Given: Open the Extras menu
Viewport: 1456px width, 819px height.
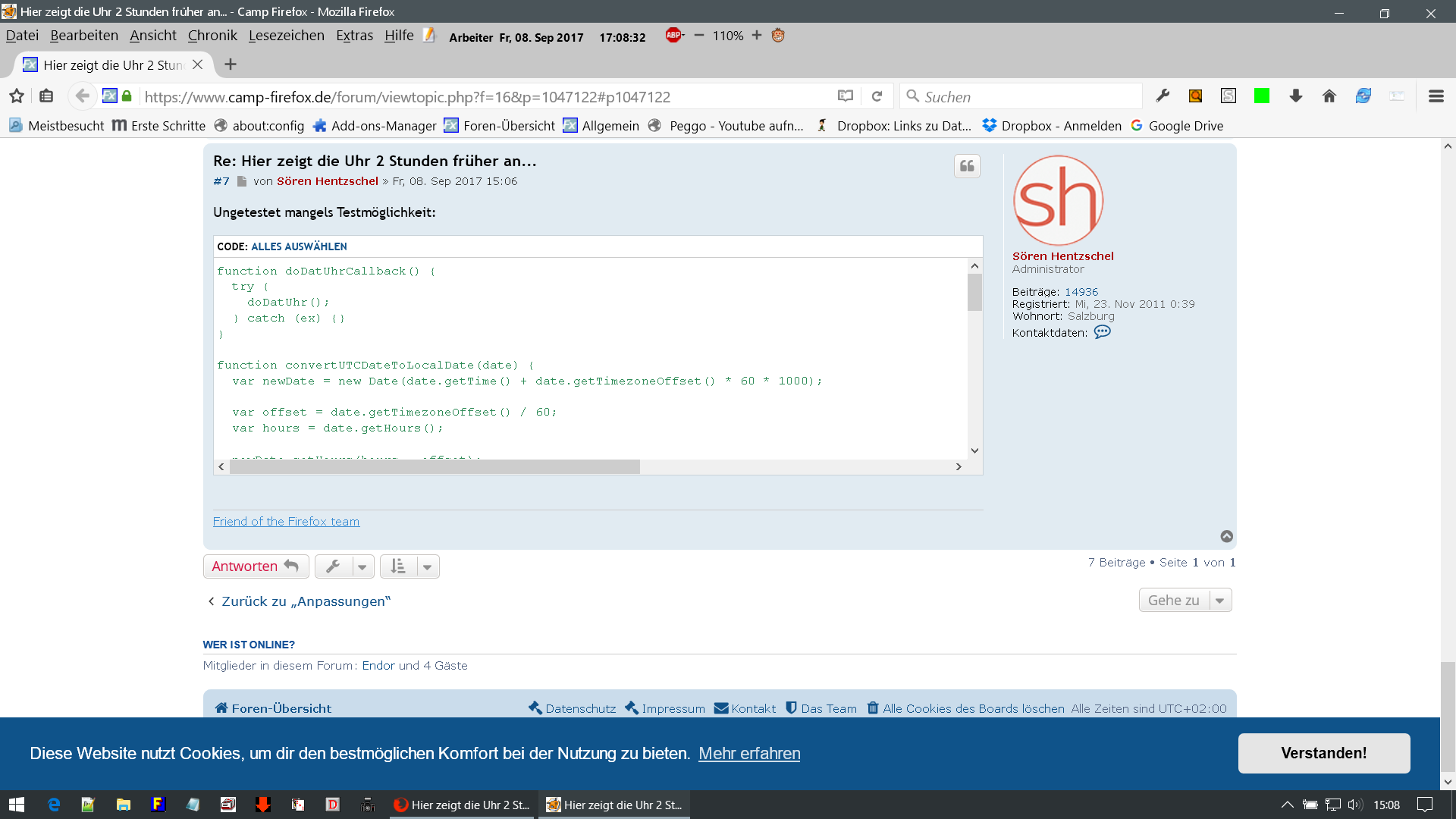Looking at the screenshot, I should (354, 36).
